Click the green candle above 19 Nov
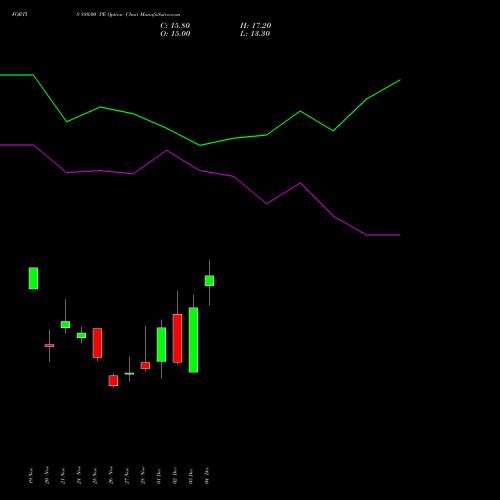This screenshot has height=500, width=500. tap(33, 278)
